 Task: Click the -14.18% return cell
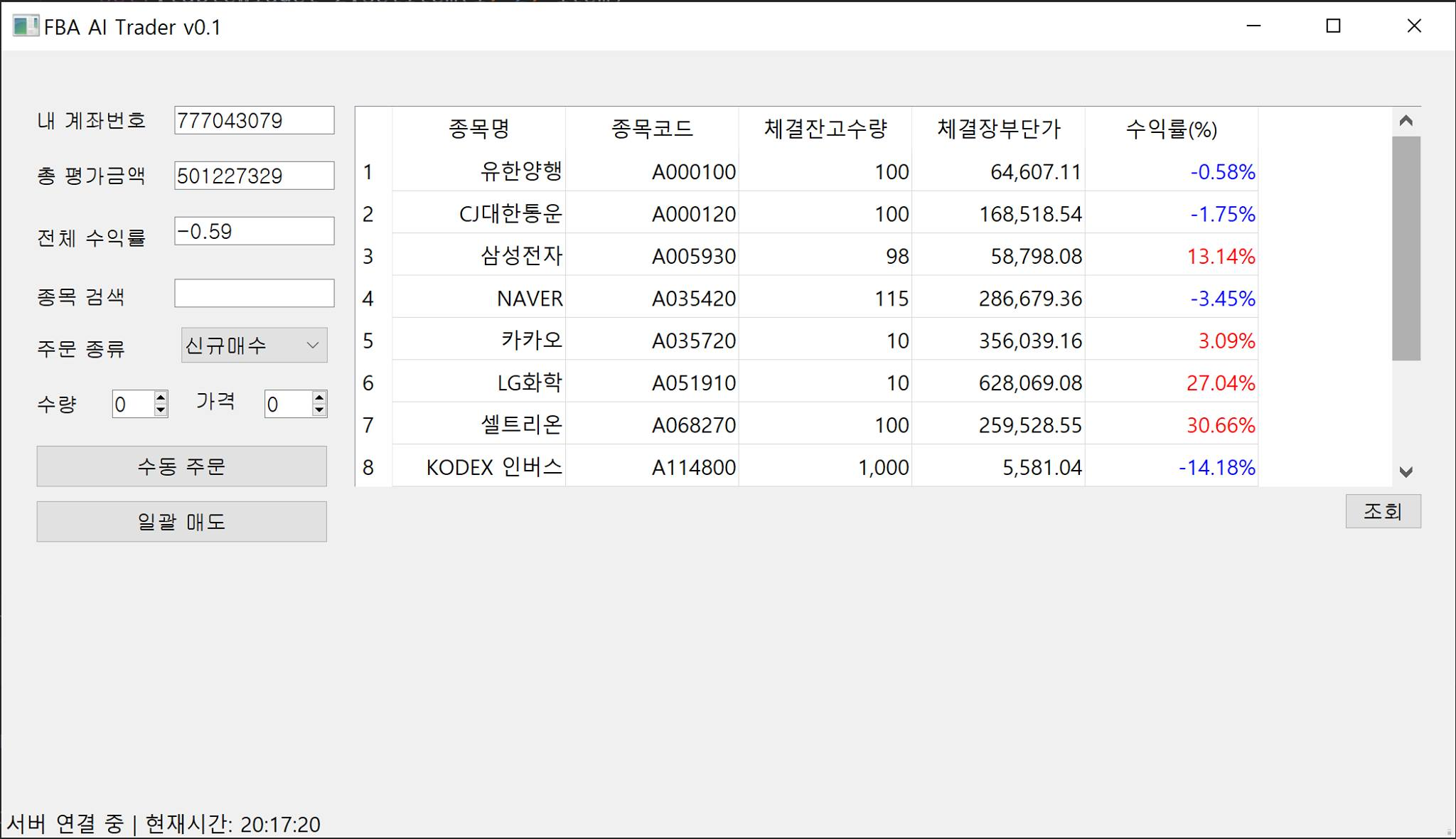click(1172, 467)
